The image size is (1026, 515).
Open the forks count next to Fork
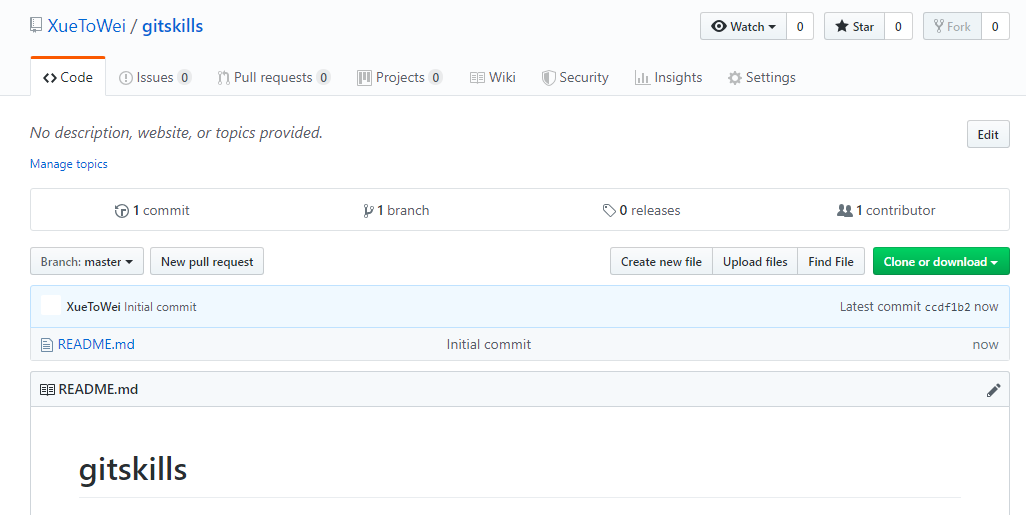coord(995,26)
